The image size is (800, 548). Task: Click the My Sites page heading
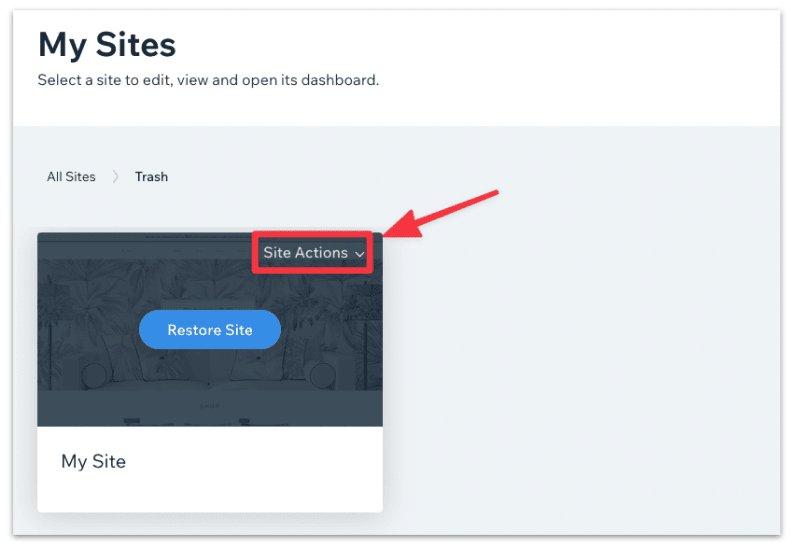[107, 44]
